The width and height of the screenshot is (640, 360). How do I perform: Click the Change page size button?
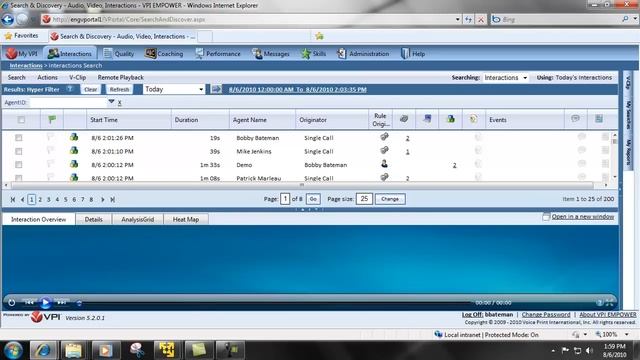pos(390,199)
